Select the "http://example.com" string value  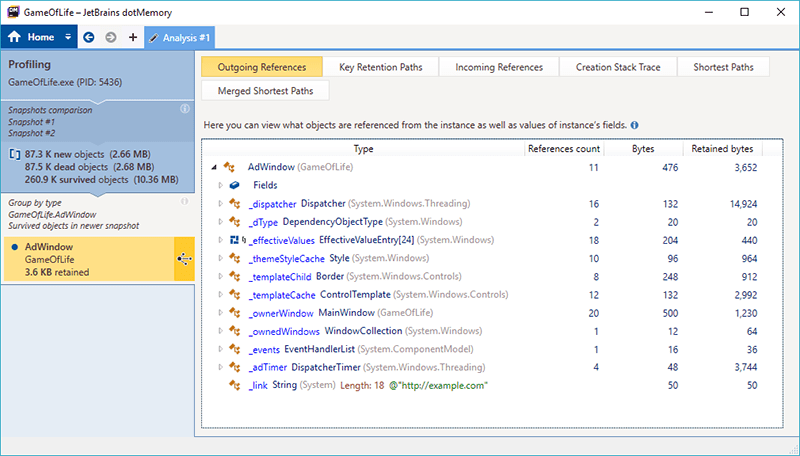tap(444, 386)
